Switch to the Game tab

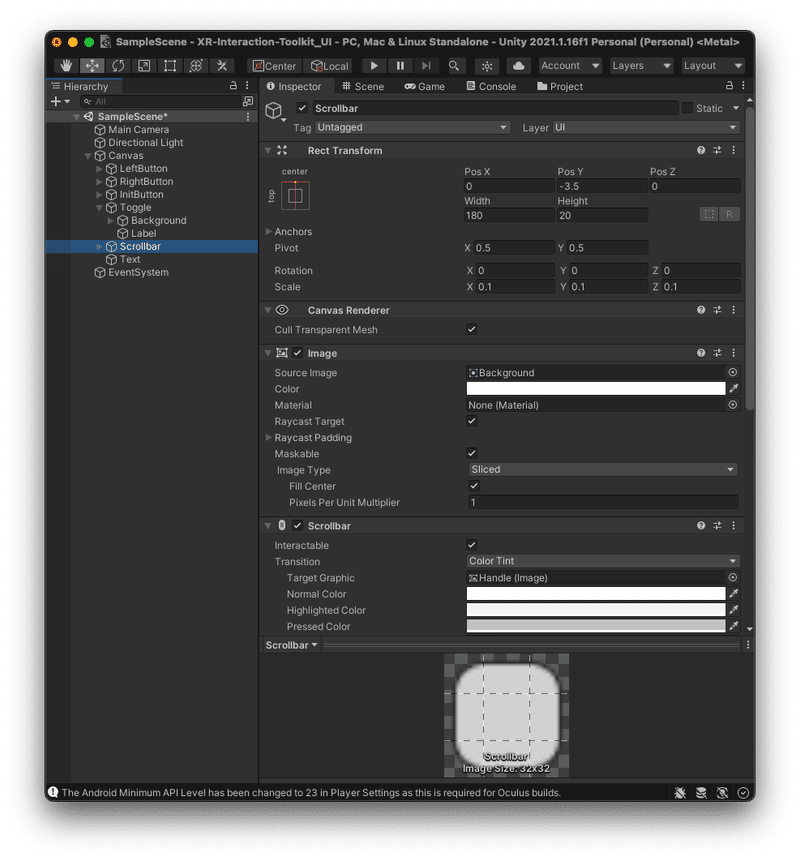coord(425,86)
